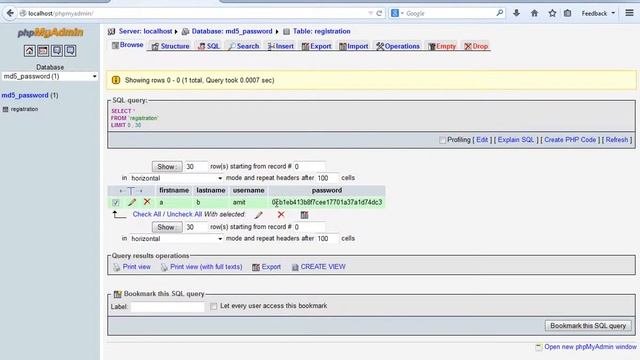Go back with browser back arrow
The image size is (640, 360).
10,13
